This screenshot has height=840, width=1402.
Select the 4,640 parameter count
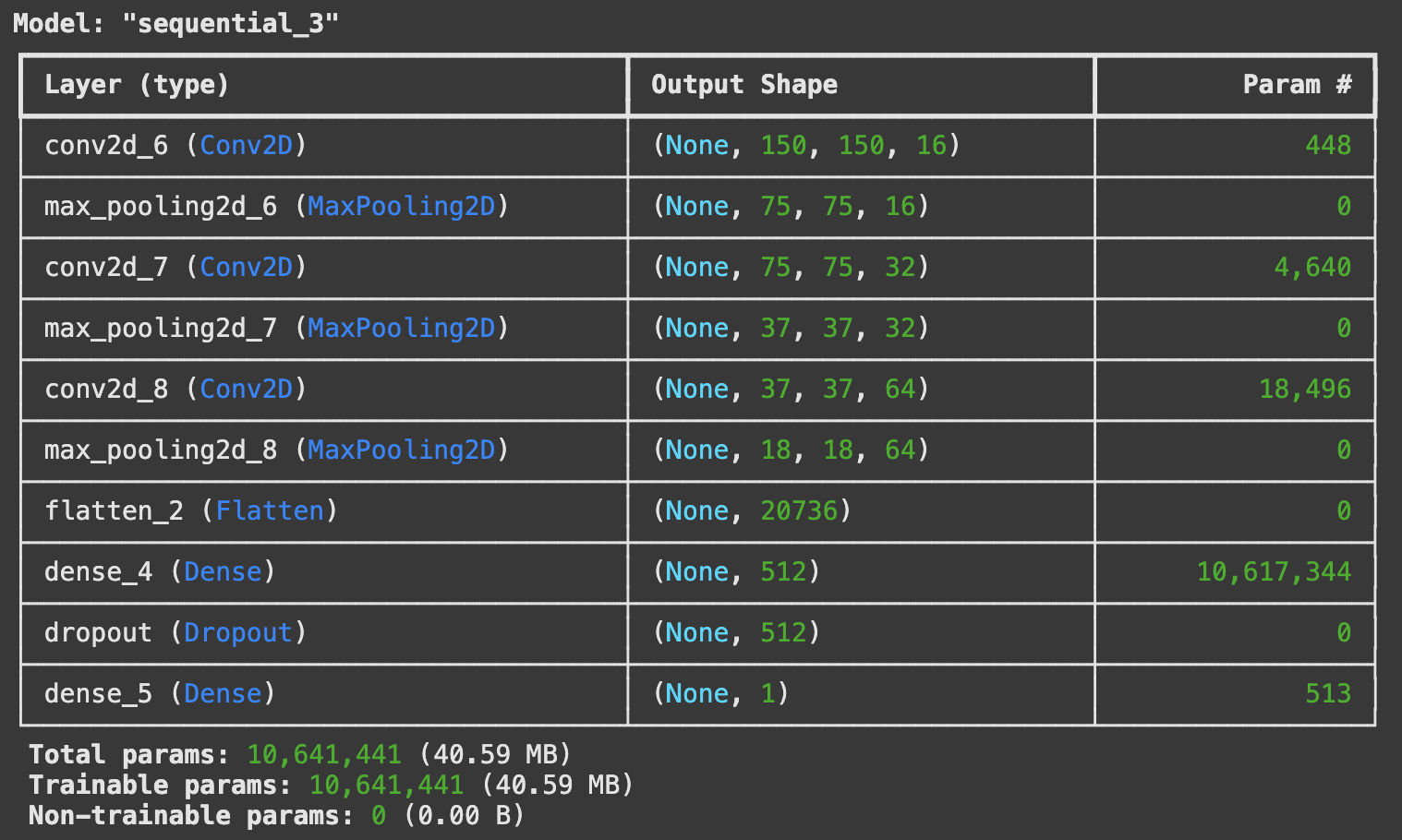tap(1311, 268)
